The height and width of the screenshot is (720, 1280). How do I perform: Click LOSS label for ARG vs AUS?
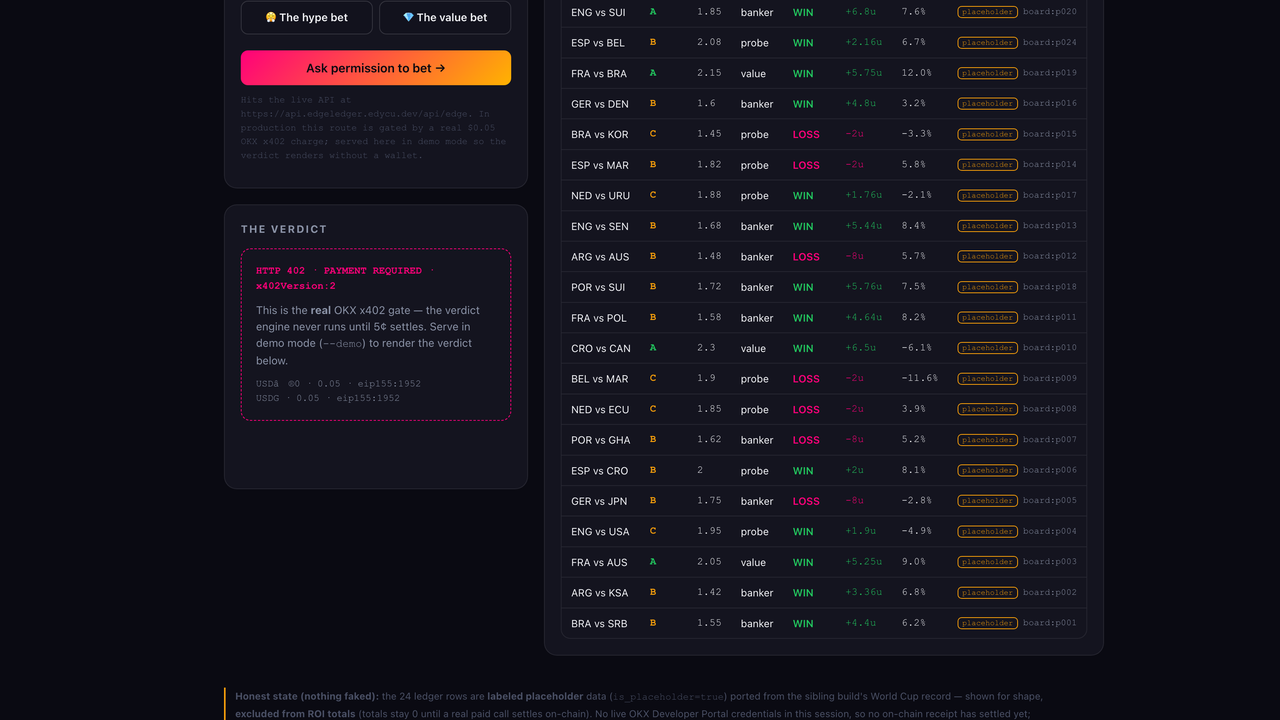[x=806, y=257]
